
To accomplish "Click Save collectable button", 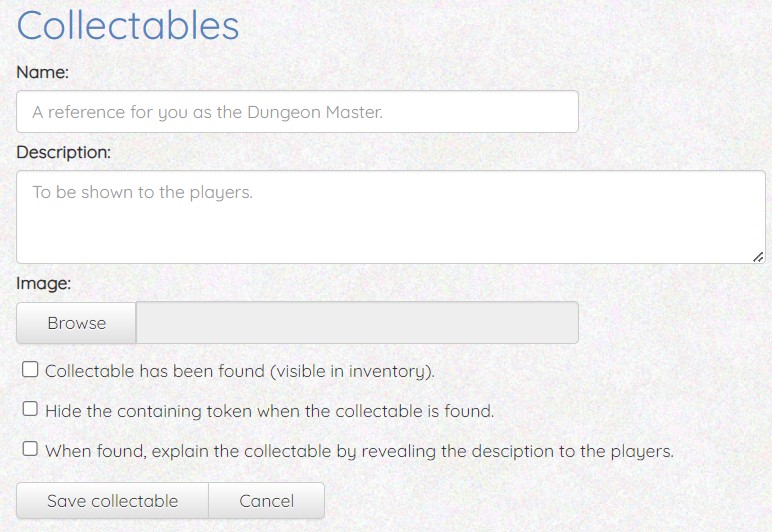I will (x=112, y=501).
